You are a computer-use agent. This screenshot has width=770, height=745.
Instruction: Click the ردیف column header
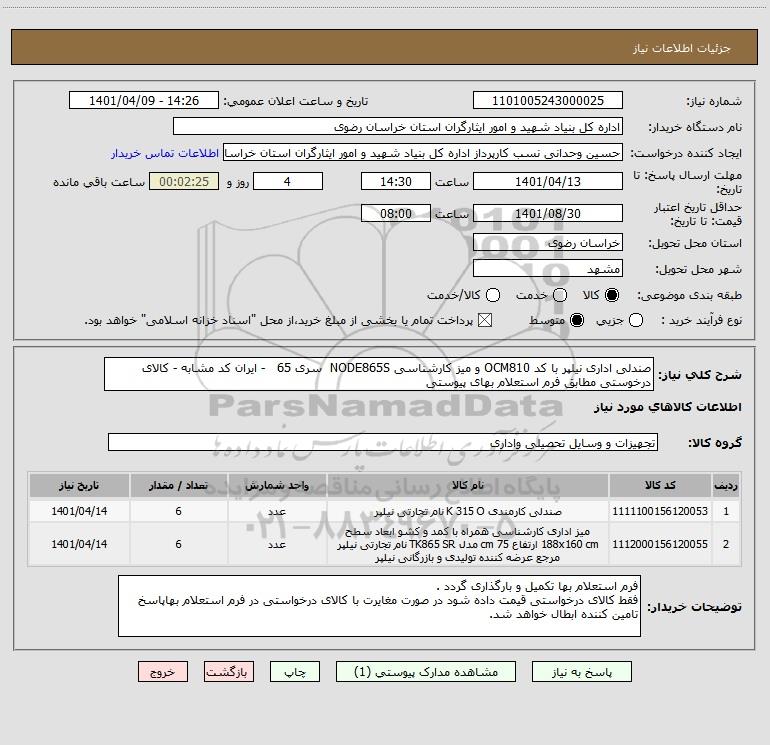pos(726,485)
